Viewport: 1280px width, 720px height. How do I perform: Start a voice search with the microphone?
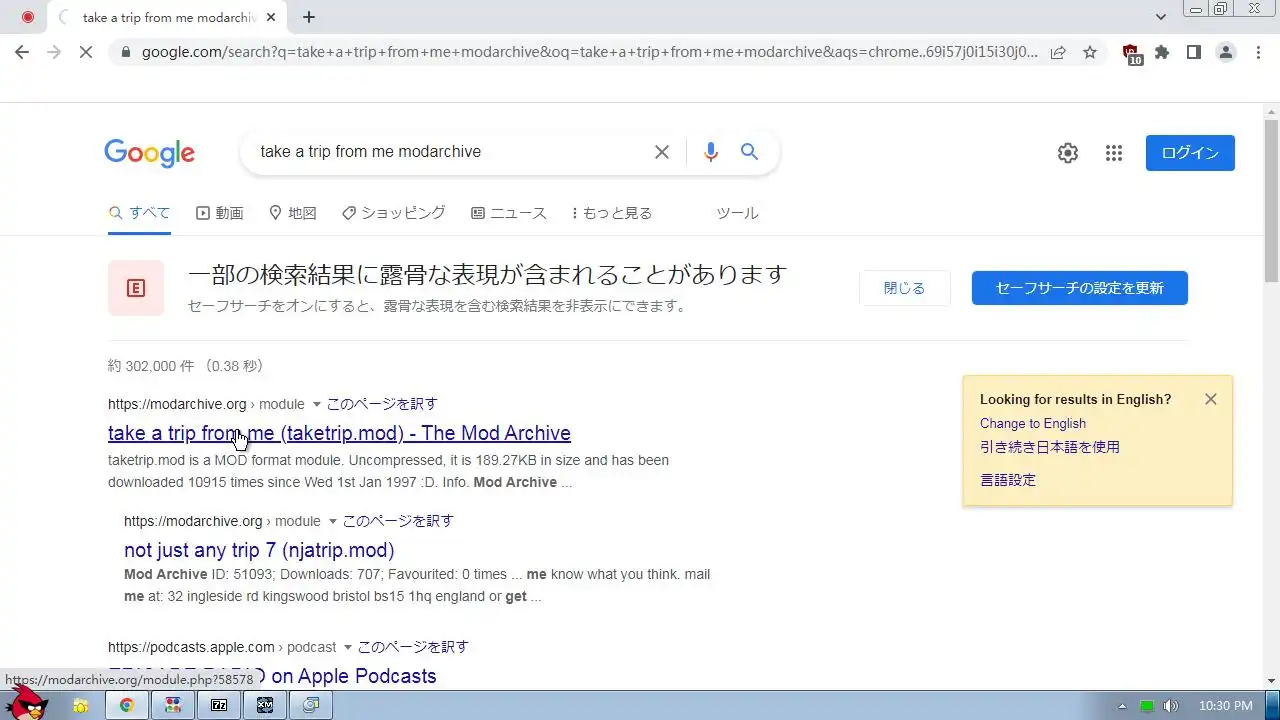(711, 152)
